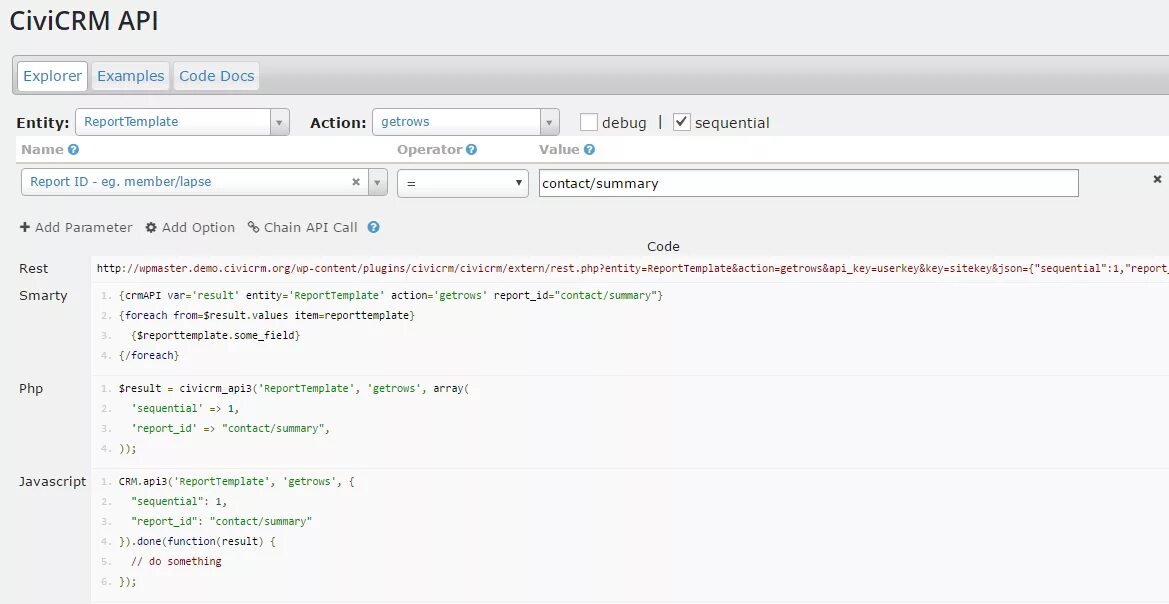Image resolution: width=1169 pixels, height=604 pixels.
Task: Click the link icon of Chain API Call
Action: [x=253, y=227]
